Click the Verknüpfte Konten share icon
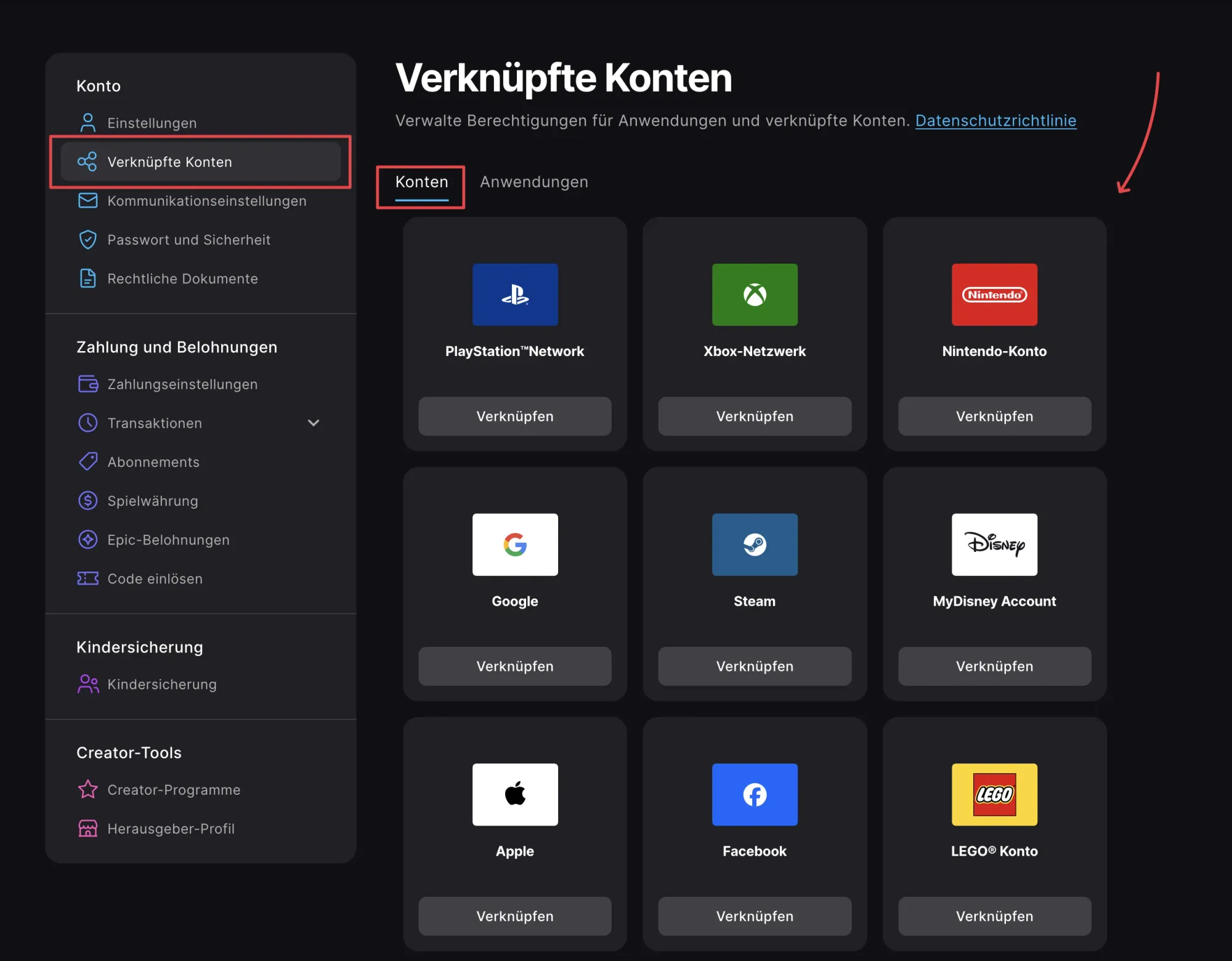Viewport: 1232px width, 961px height. click(x=87, y=161)
